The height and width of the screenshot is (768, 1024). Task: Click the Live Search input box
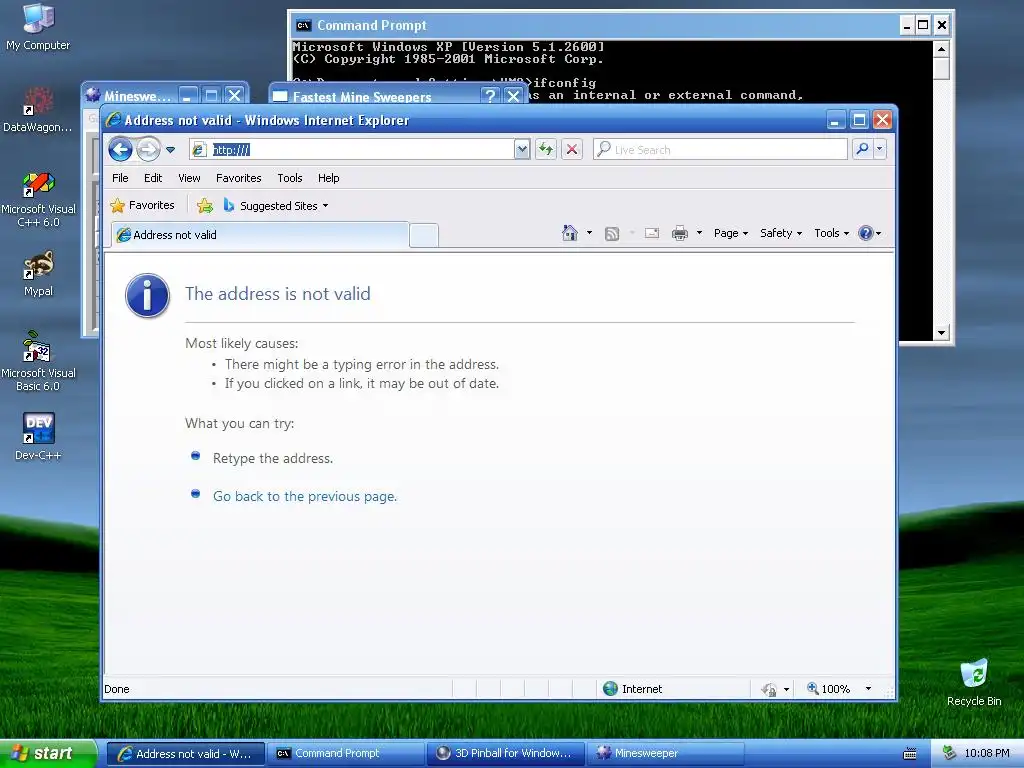tap(720, 150)
